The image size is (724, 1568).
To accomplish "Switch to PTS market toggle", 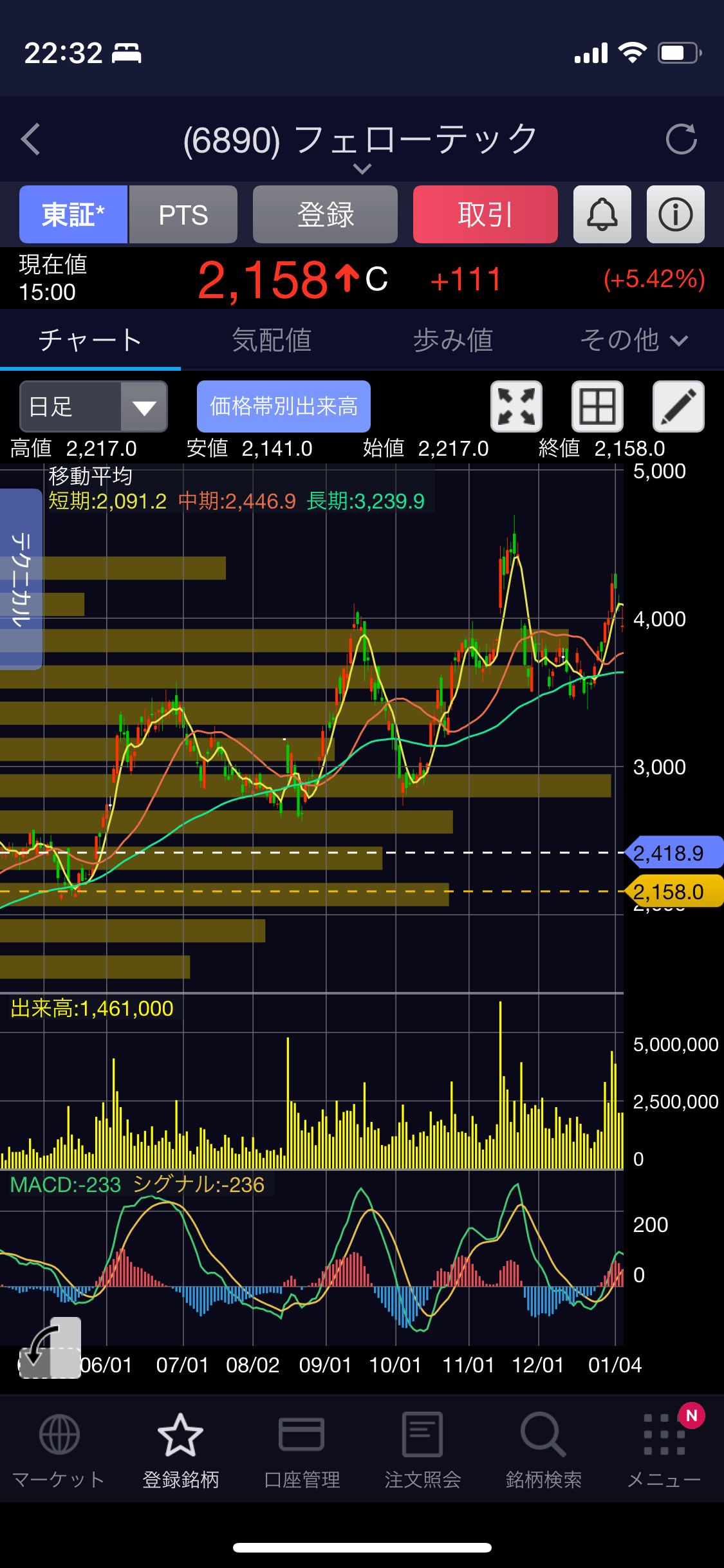I will point(183,214).
